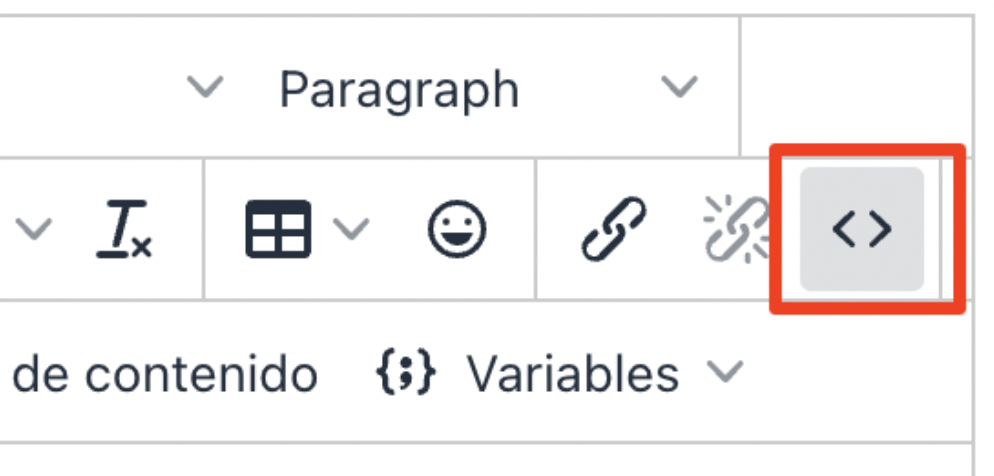Expand the chevron right of Paragraph
Image resolution: width=994 pixels, height=476 pixels.
pyautogui.click(x=680, y=88)
